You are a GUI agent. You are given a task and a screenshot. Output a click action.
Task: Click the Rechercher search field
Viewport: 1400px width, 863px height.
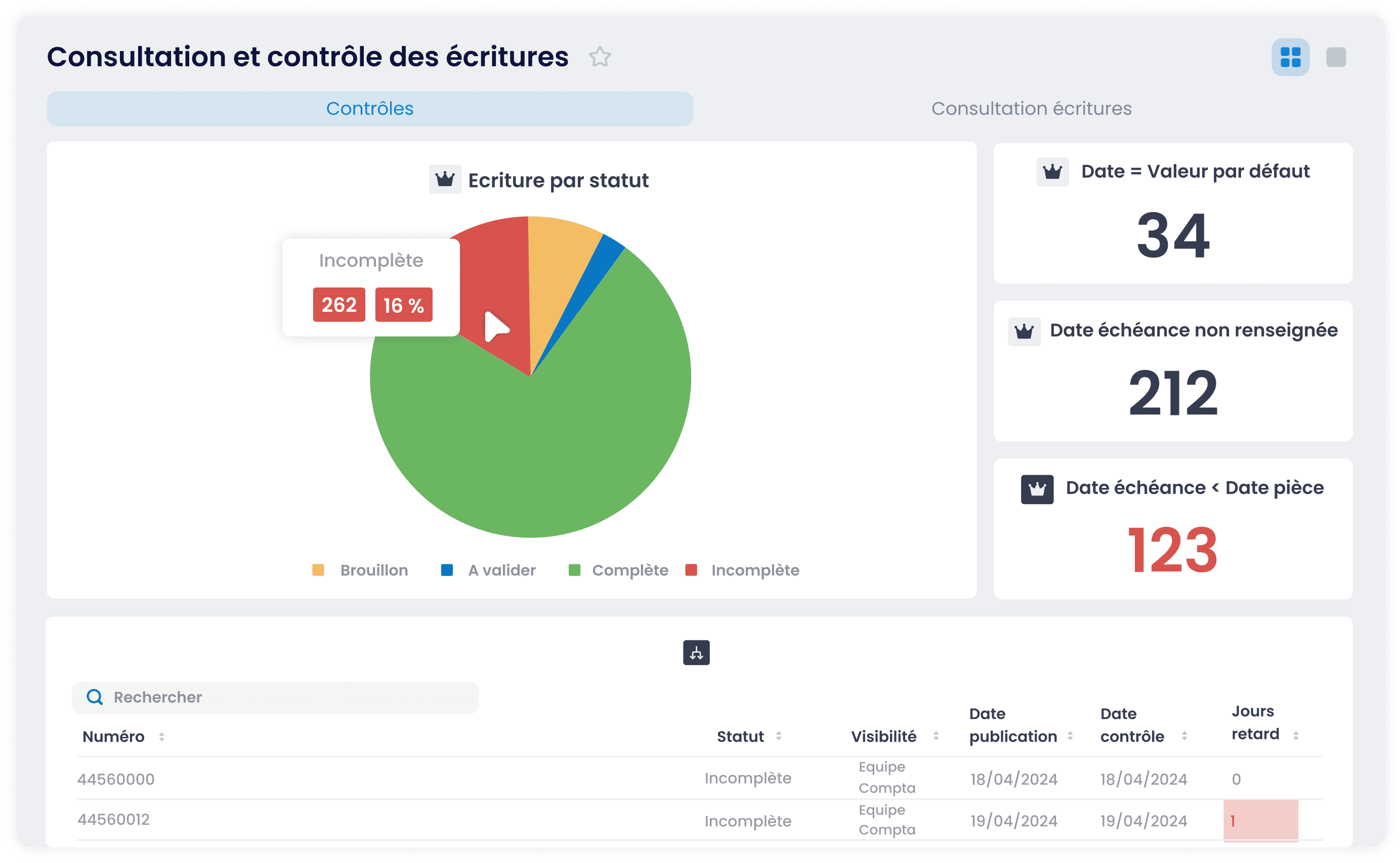pyautogui.click(x=275, y=697)
